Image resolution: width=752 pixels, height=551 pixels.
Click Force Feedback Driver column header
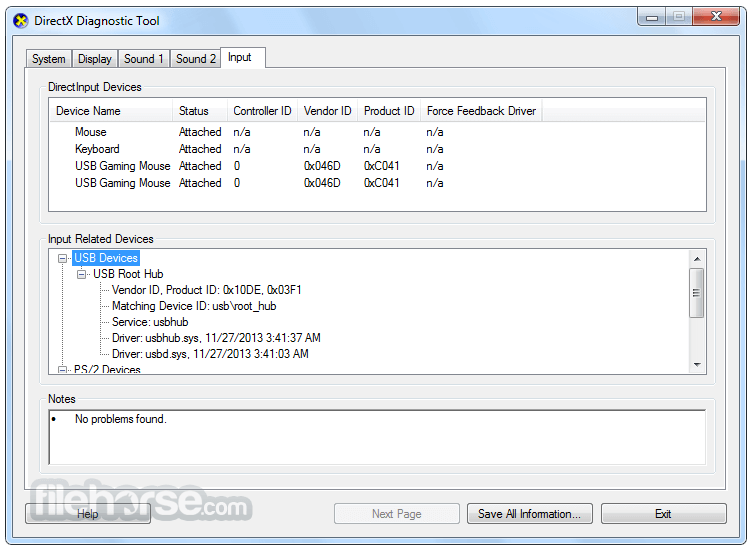point(482,111)
